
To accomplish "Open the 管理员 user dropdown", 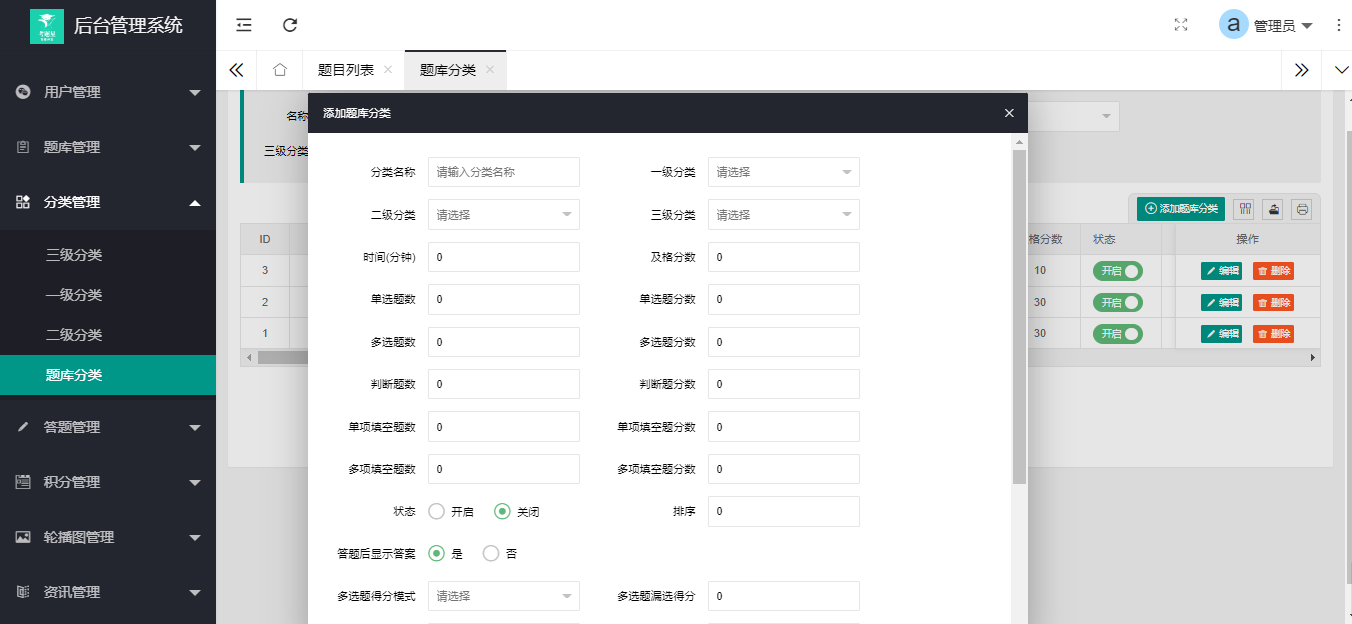I will click(x=1283, y=26).
